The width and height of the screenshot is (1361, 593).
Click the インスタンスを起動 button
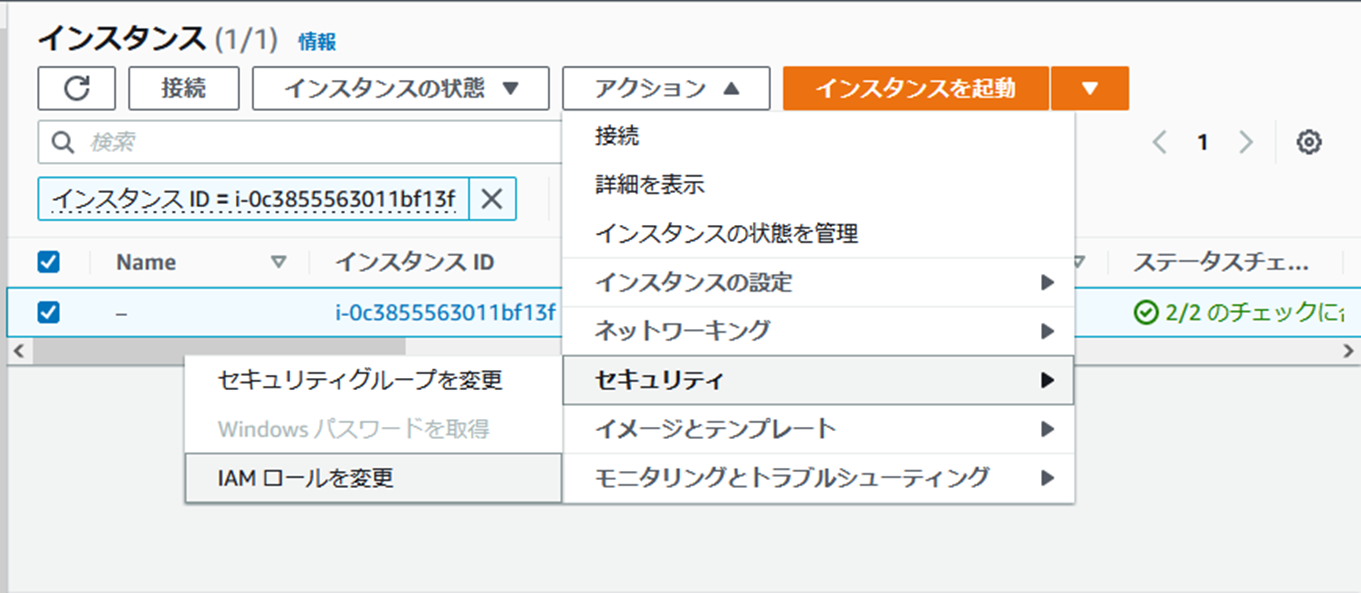[915, 88]
